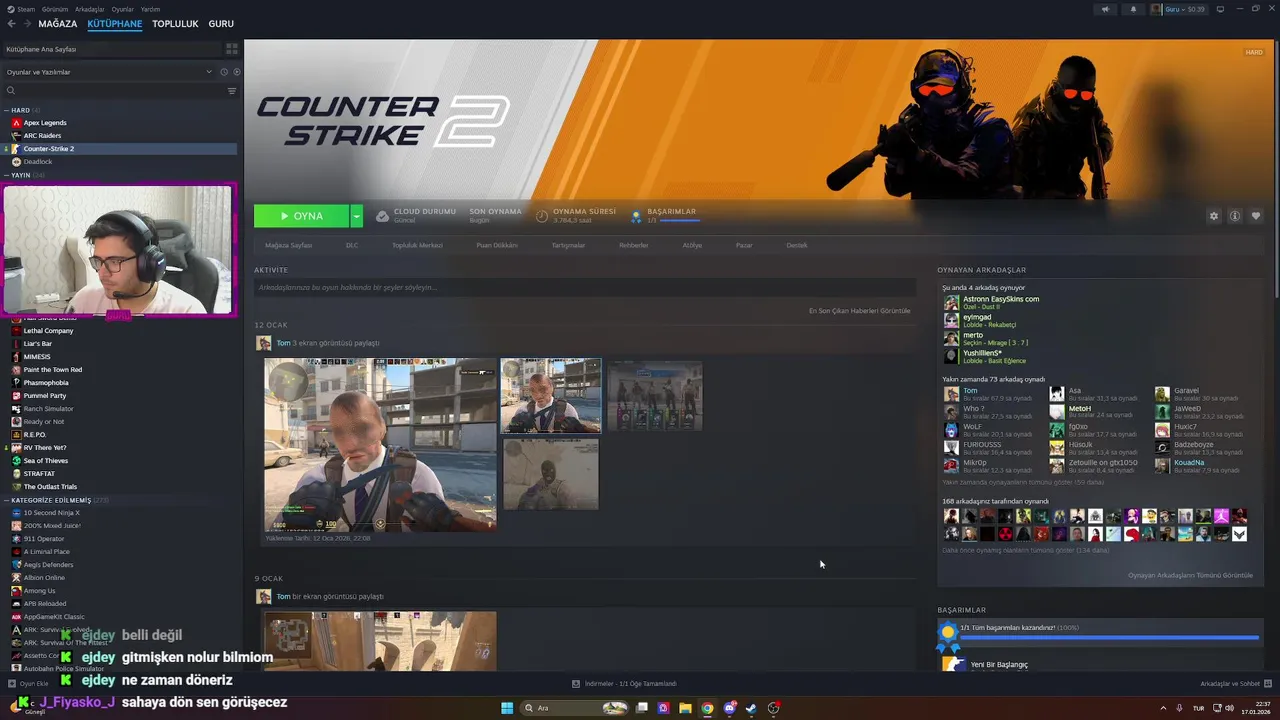This screenshot has height=720, width=1280.
Task: Open Mağaza Sayfası link
Action: pos(288,245)
